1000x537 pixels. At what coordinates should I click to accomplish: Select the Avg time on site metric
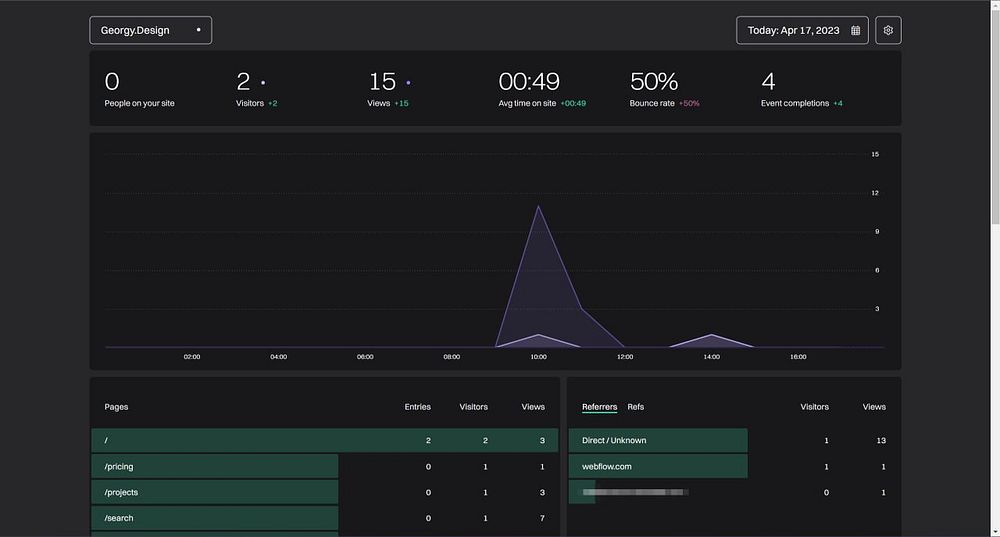tap(527, 103)
